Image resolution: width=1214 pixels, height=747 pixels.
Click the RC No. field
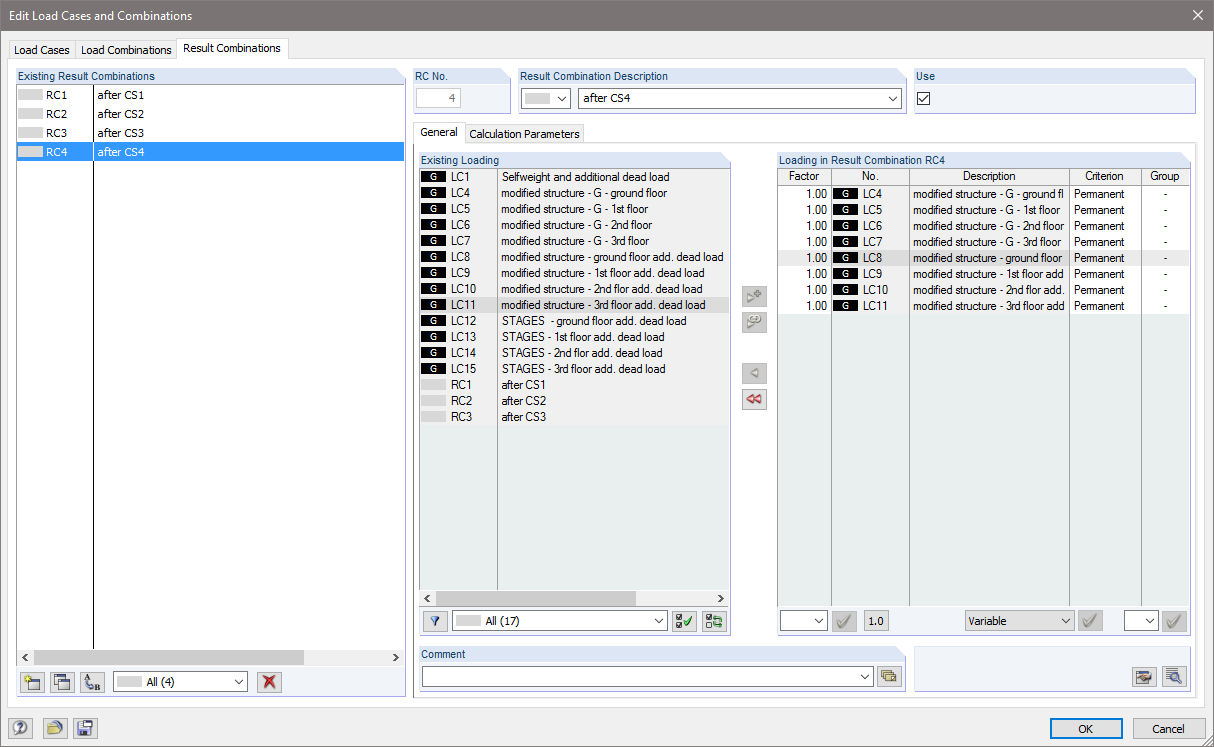439,98
